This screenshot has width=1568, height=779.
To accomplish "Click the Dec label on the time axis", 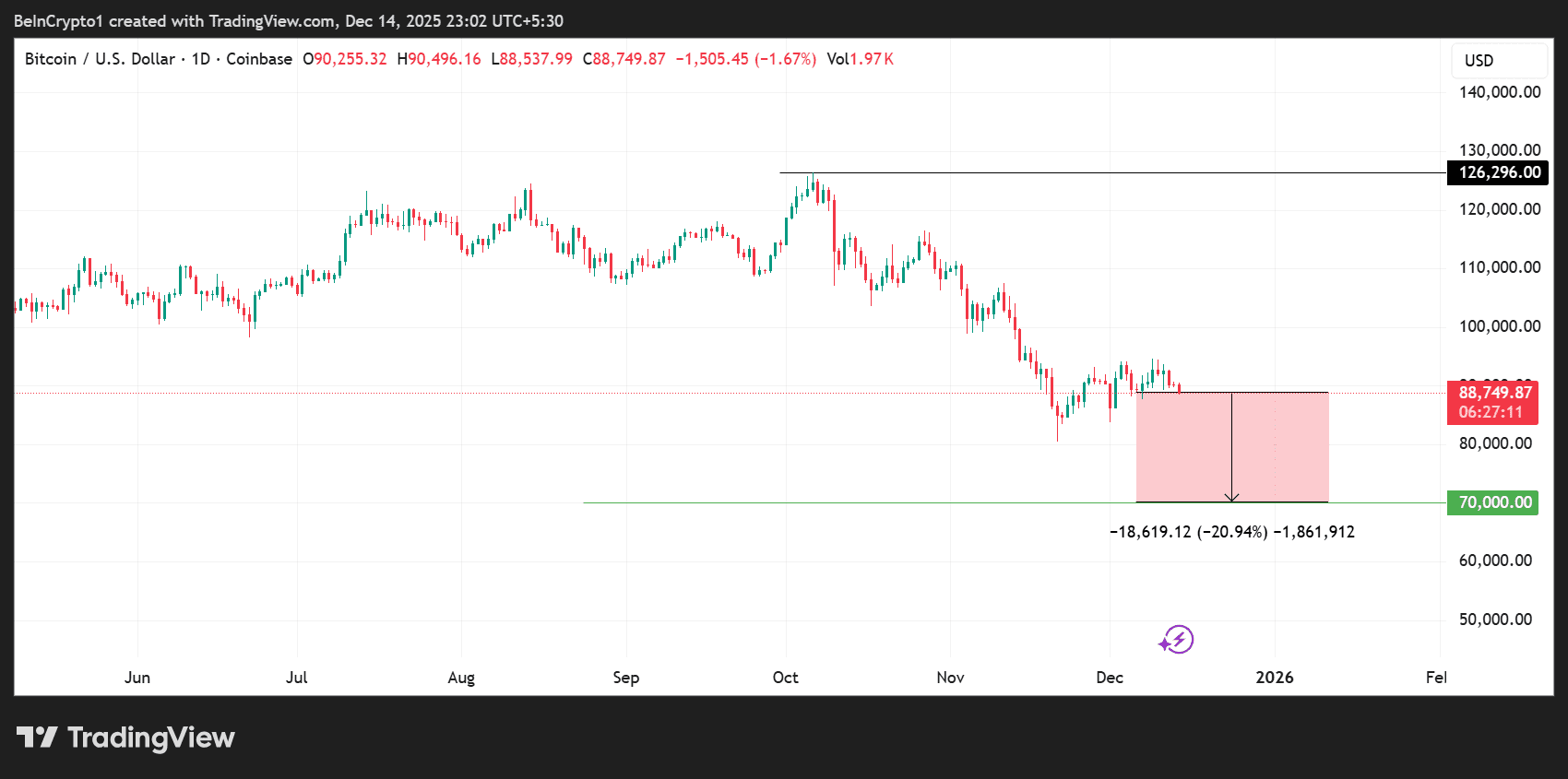I will coord(1109,678).
